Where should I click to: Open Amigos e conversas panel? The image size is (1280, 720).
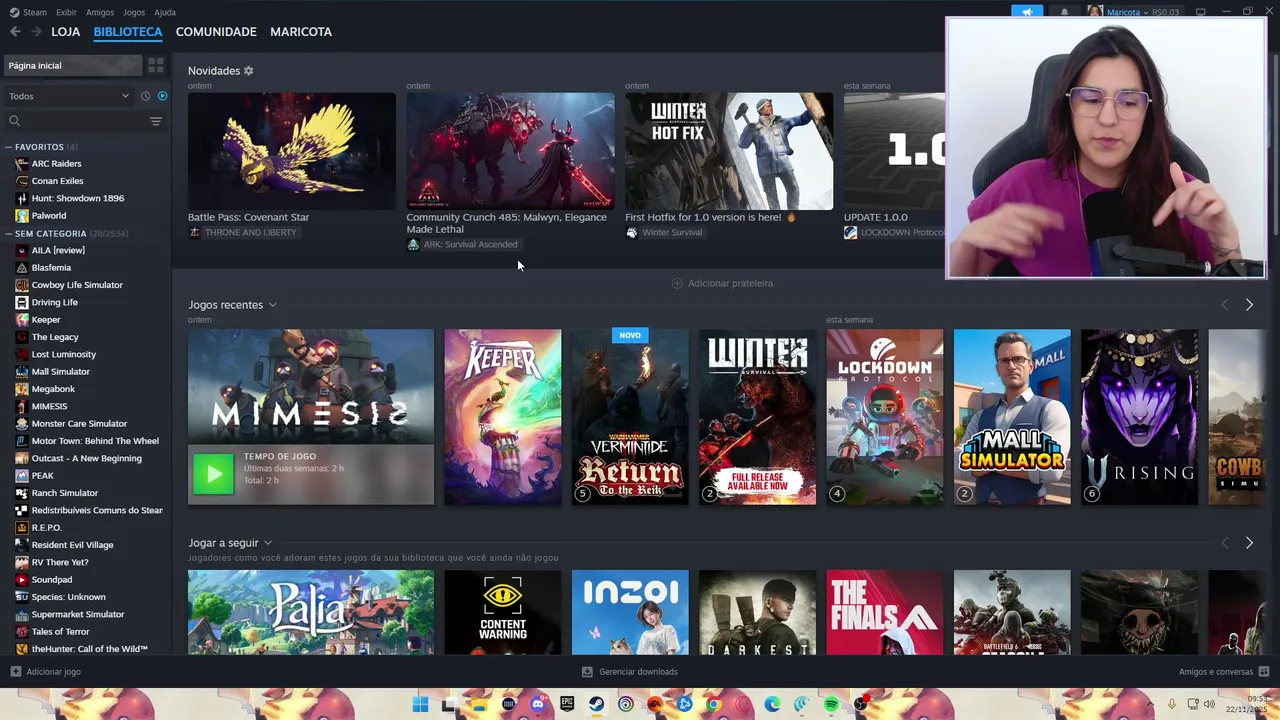tap(1223, 672)
